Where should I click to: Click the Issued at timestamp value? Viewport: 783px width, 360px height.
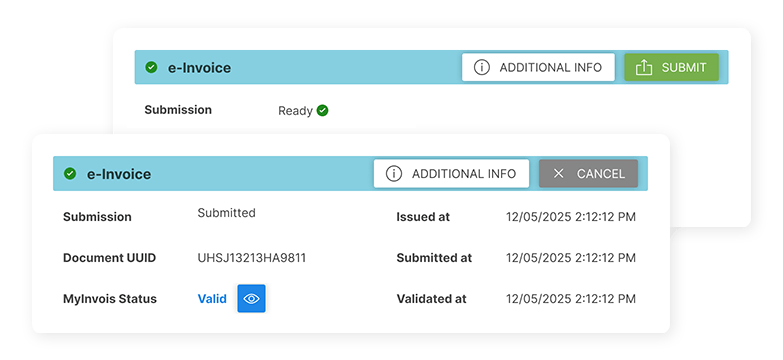[571, 217]
